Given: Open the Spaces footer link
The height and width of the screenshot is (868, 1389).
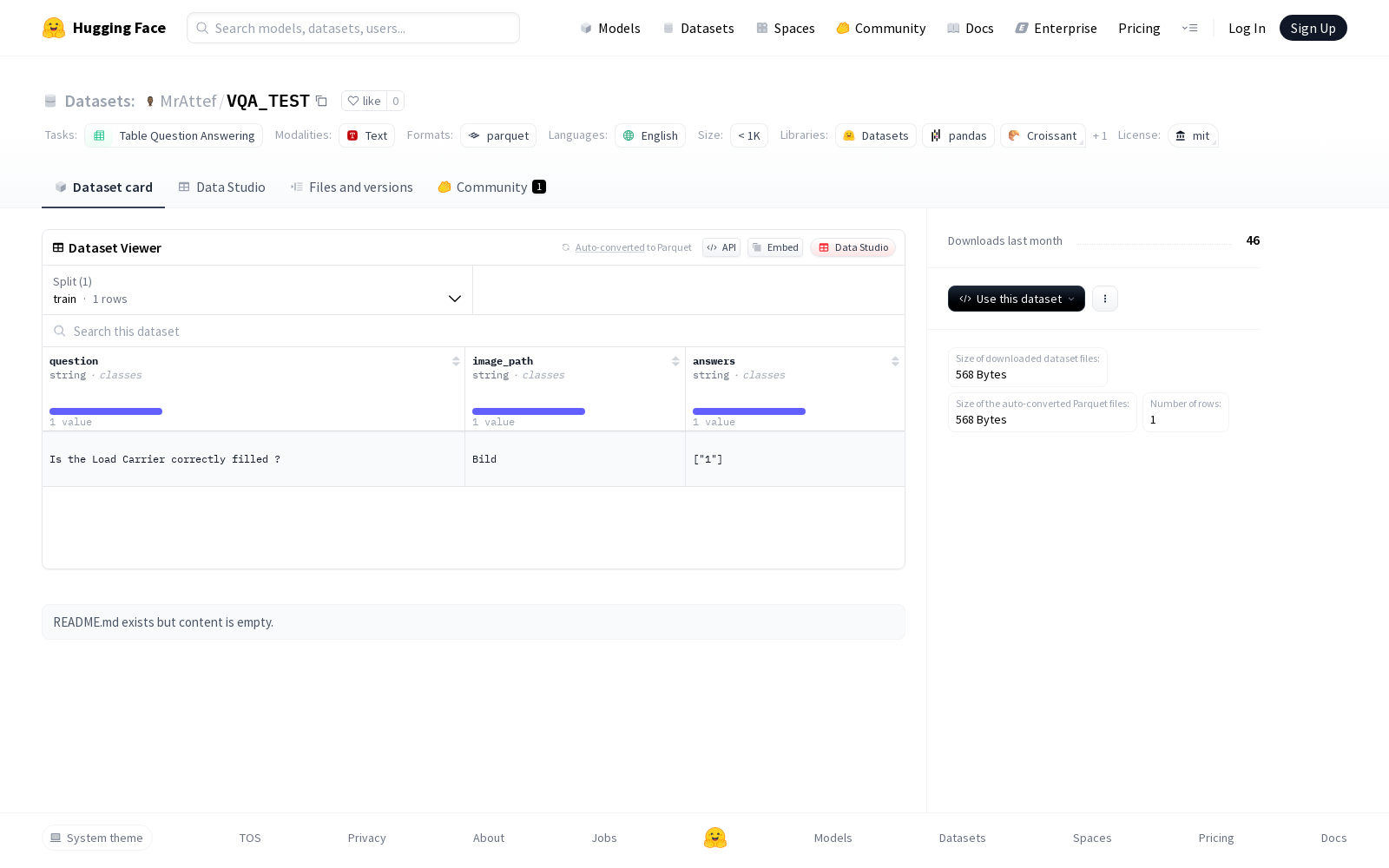Looking at the screenshot, I should click(1092, 838).
